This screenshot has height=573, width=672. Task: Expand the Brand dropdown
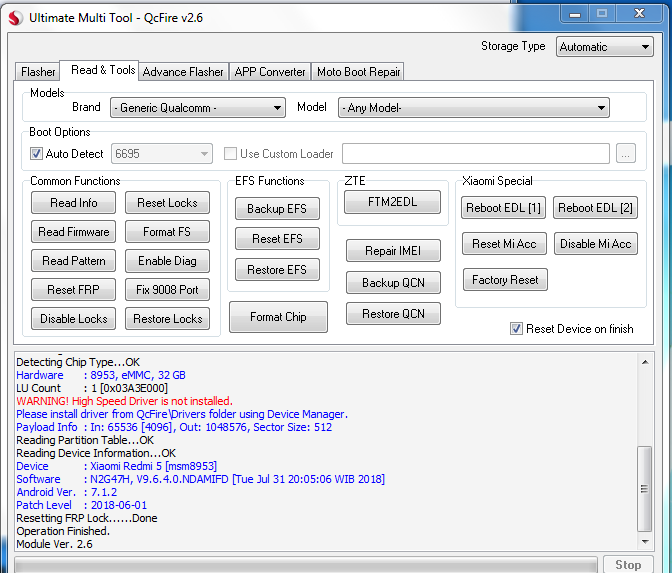click(x=198, y=108)
